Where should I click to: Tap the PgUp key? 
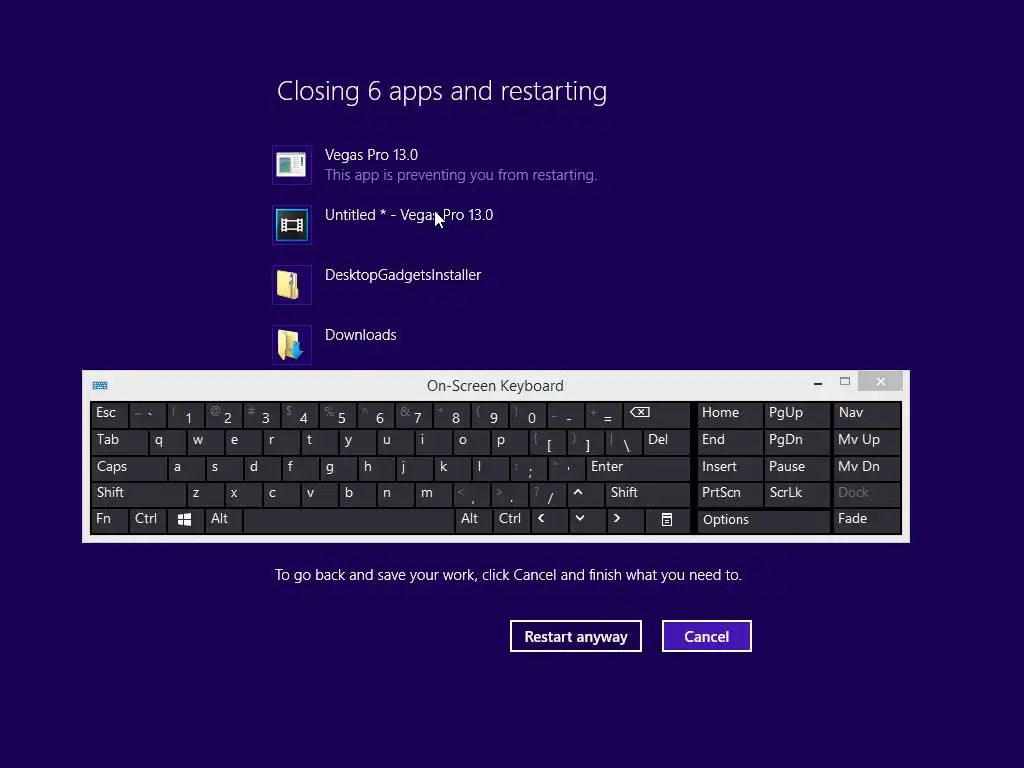click(796, 415)
